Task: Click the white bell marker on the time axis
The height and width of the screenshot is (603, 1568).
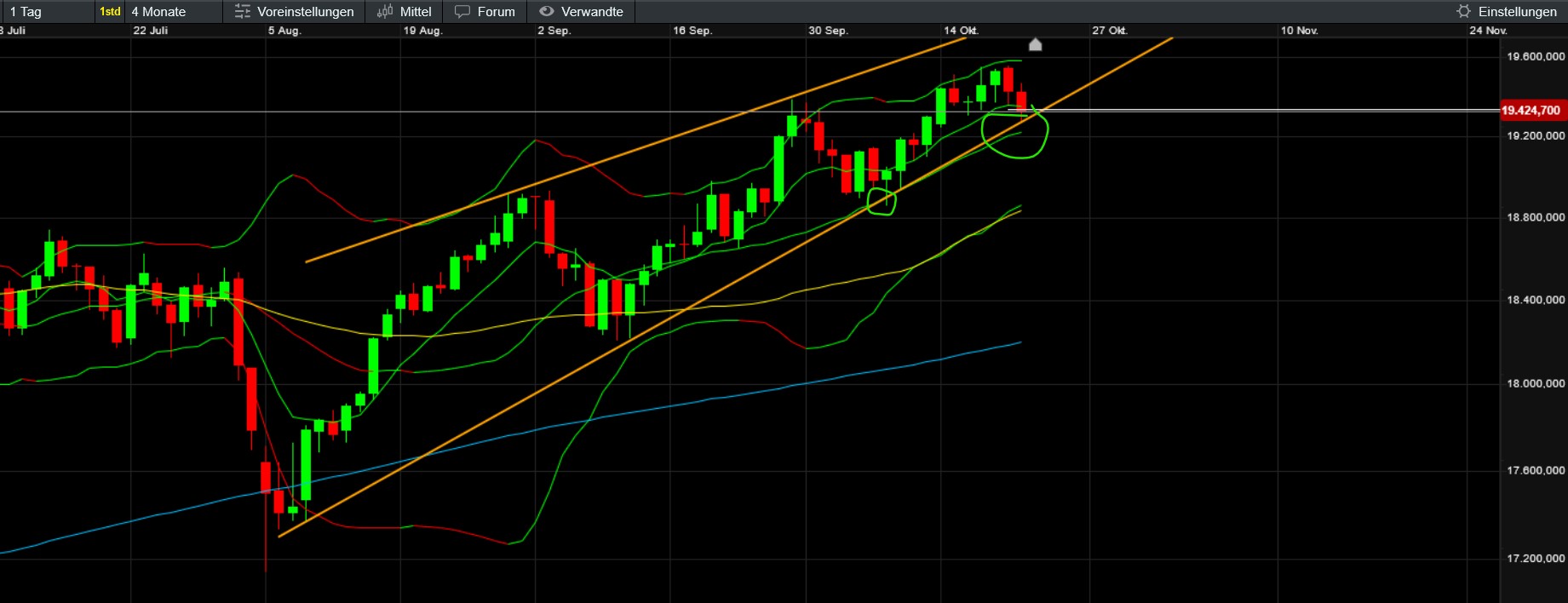Action: pos(1036,44)
